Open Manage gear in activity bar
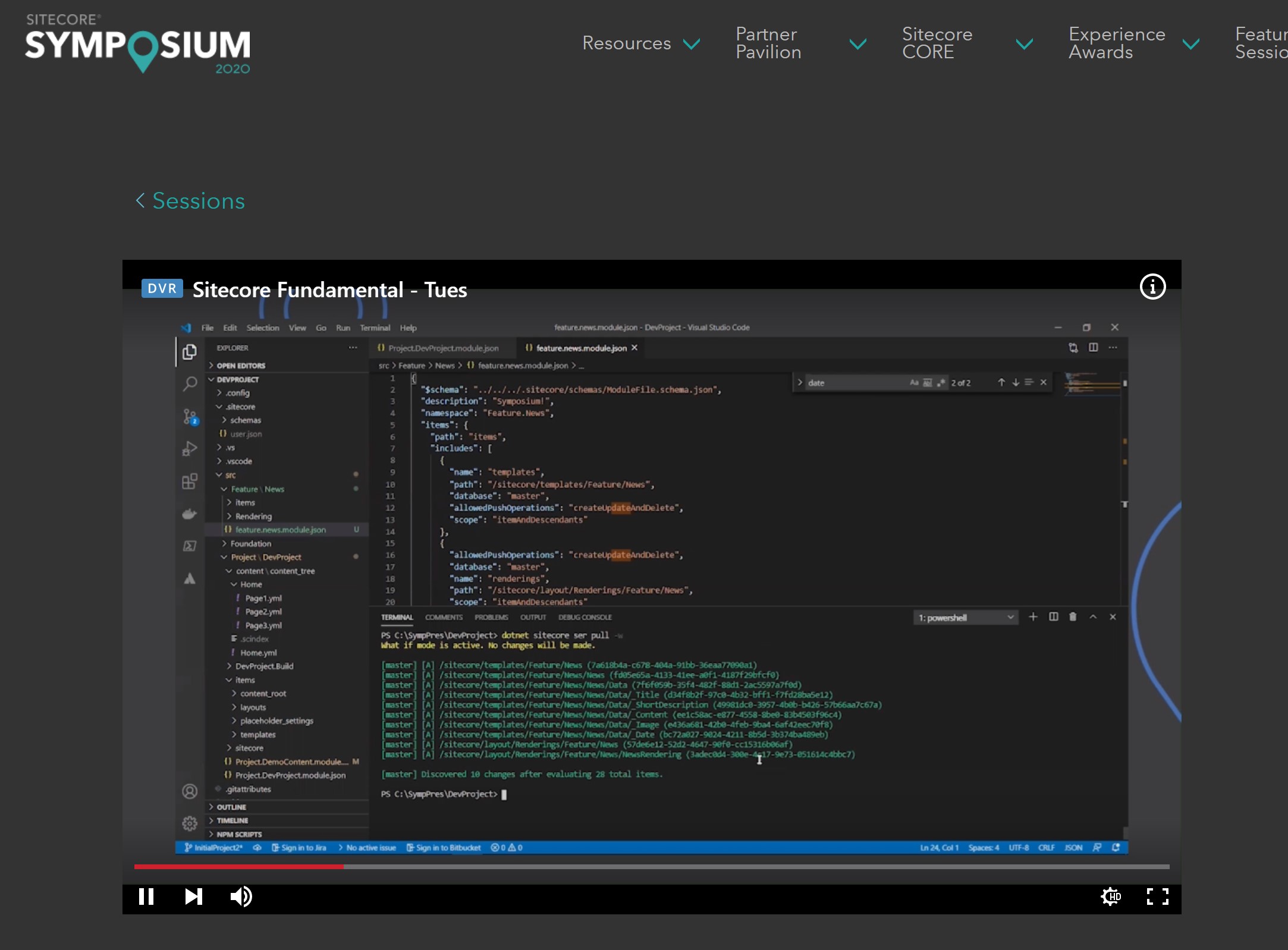The height and width of the screenshot is (950, 1288). [x=190, y=823]
